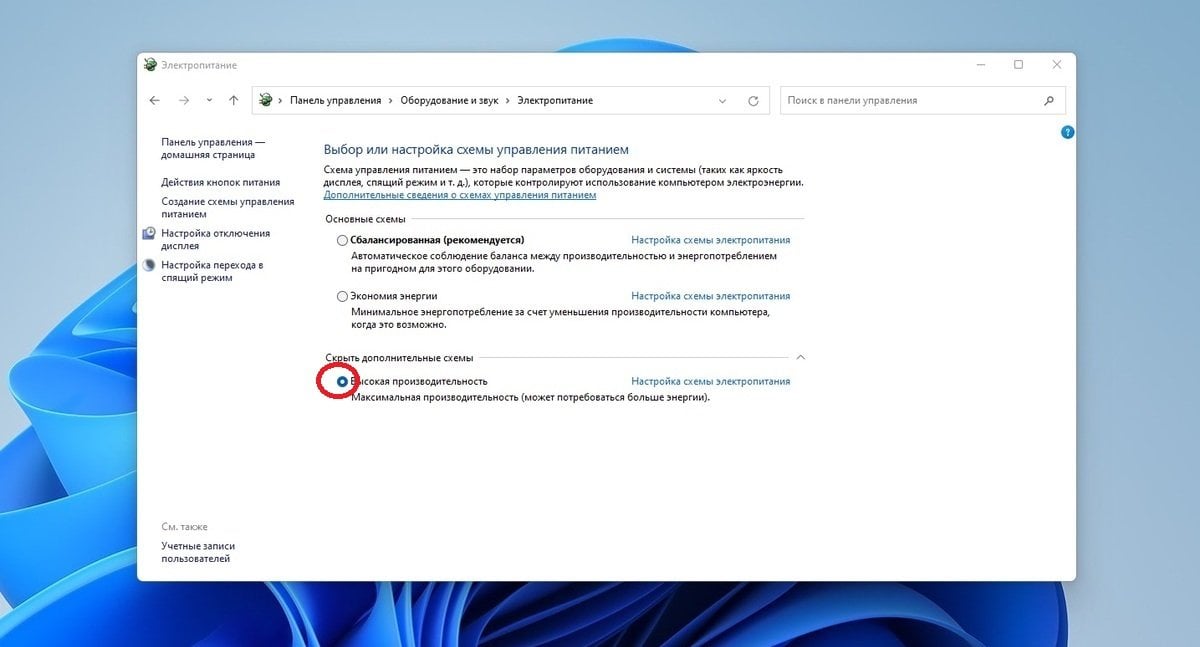
Task: Open plan settings for Экономия энергии
Action: coord(711,296)
